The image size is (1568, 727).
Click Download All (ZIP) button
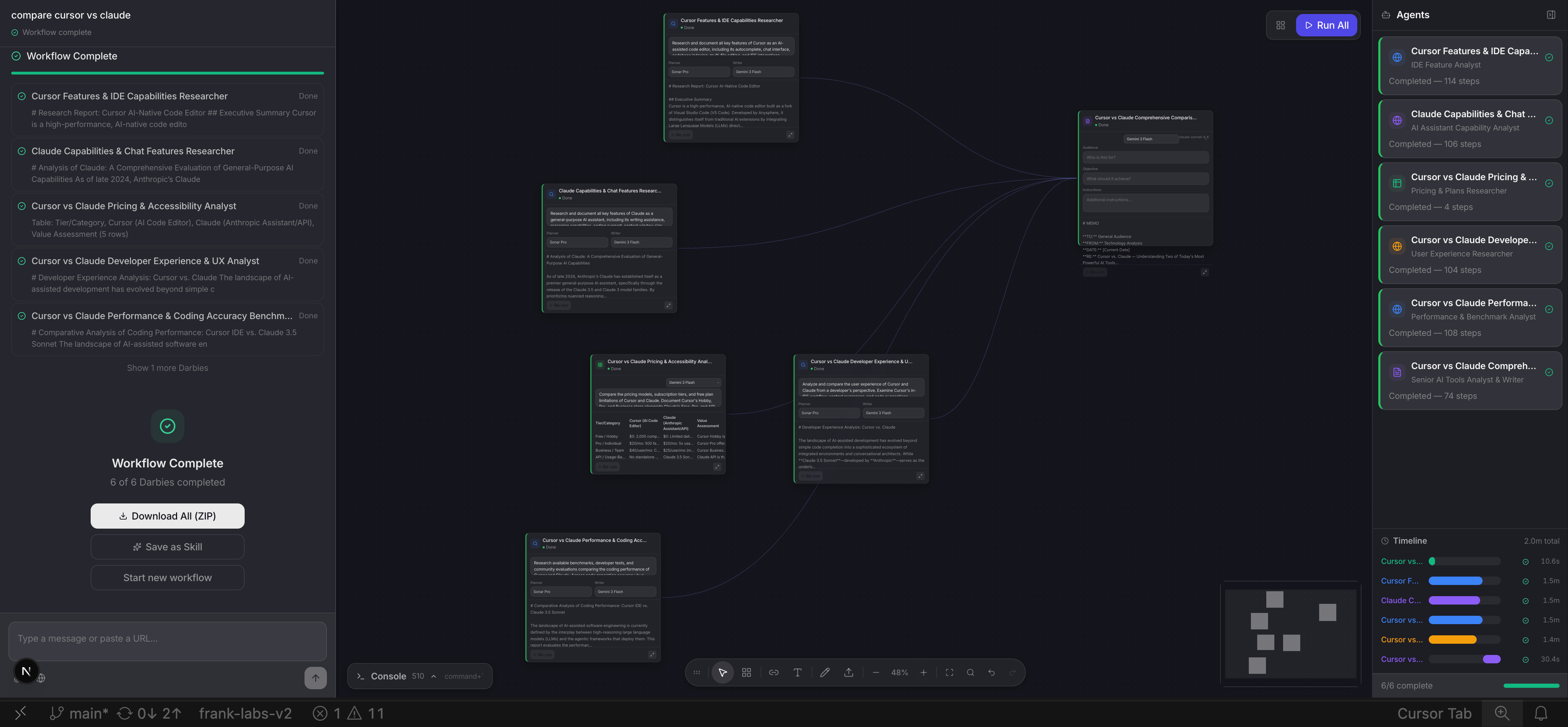tap(167, 515)
